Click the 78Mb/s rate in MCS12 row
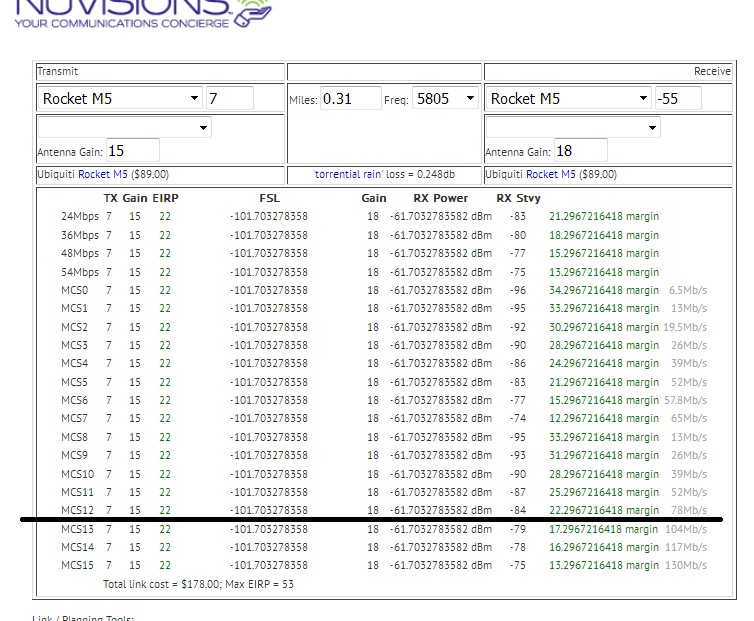The height and width of the screenshot is (621, 754). (689, 510)
